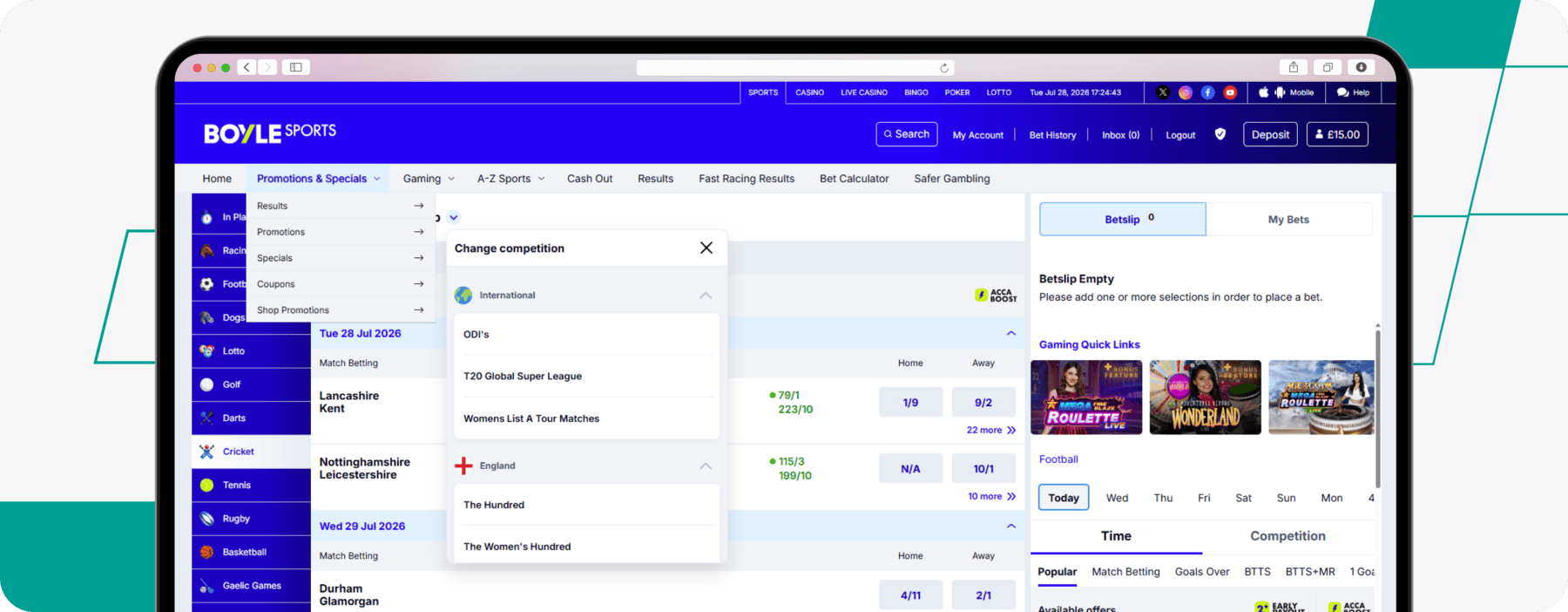Open Wonderland game thumbnail
The height and width of the screenshot is (612, 1568).
click(1205, 397)
